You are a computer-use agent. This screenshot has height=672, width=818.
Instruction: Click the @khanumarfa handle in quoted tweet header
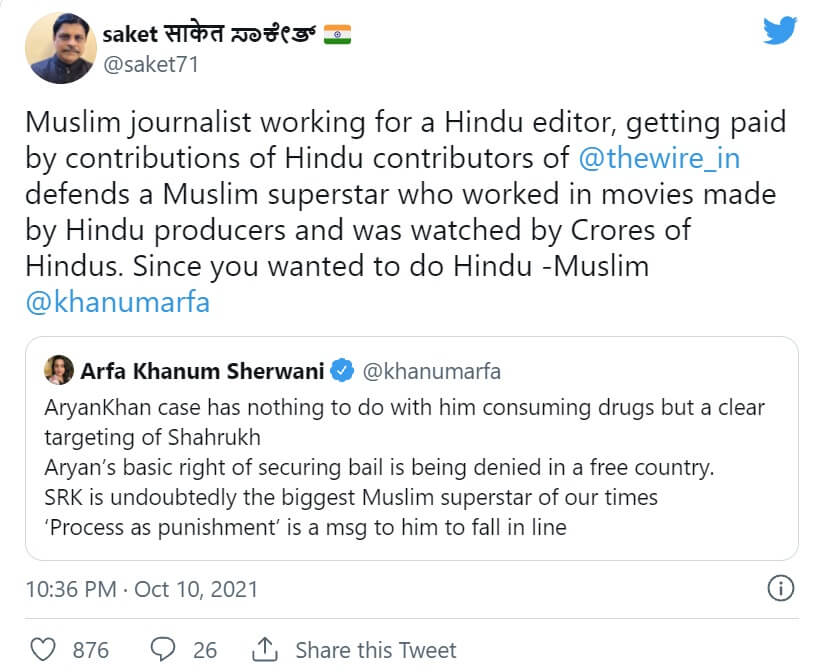[431, 372]
